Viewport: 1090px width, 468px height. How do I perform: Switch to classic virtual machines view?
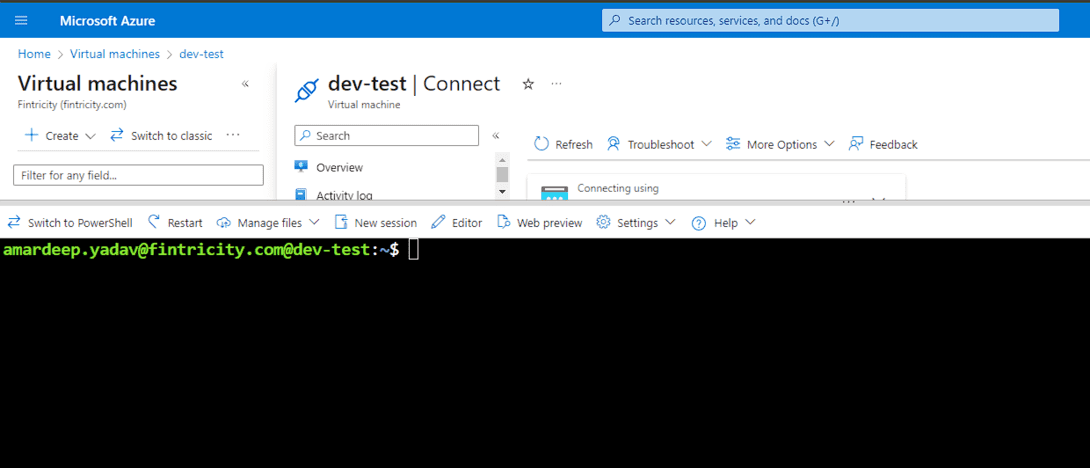coord(161,136)
